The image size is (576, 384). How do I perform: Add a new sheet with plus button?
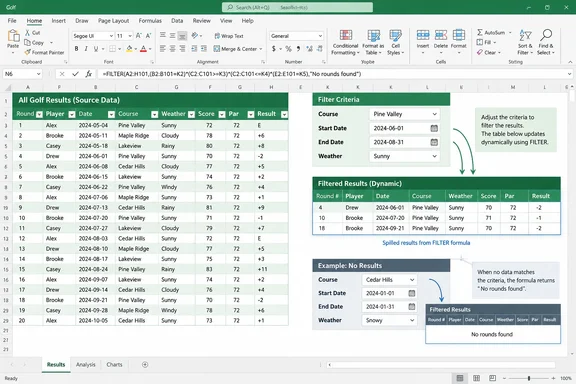click(x=145, y=365)
